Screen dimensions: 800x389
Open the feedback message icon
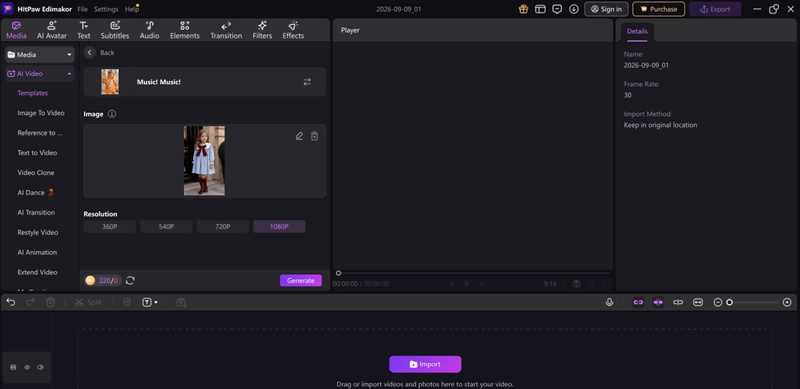pyautogui.click(x=557, y=9)
